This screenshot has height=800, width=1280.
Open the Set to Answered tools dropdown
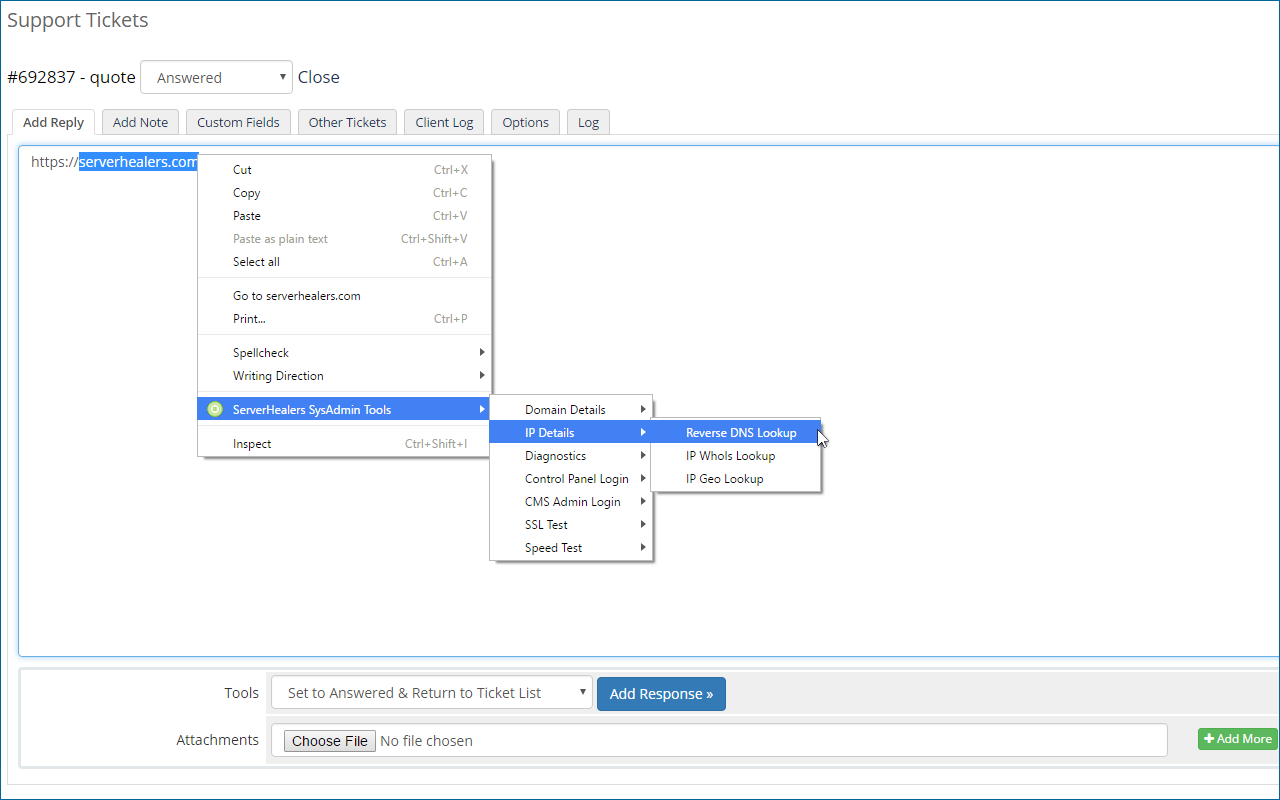432,693
